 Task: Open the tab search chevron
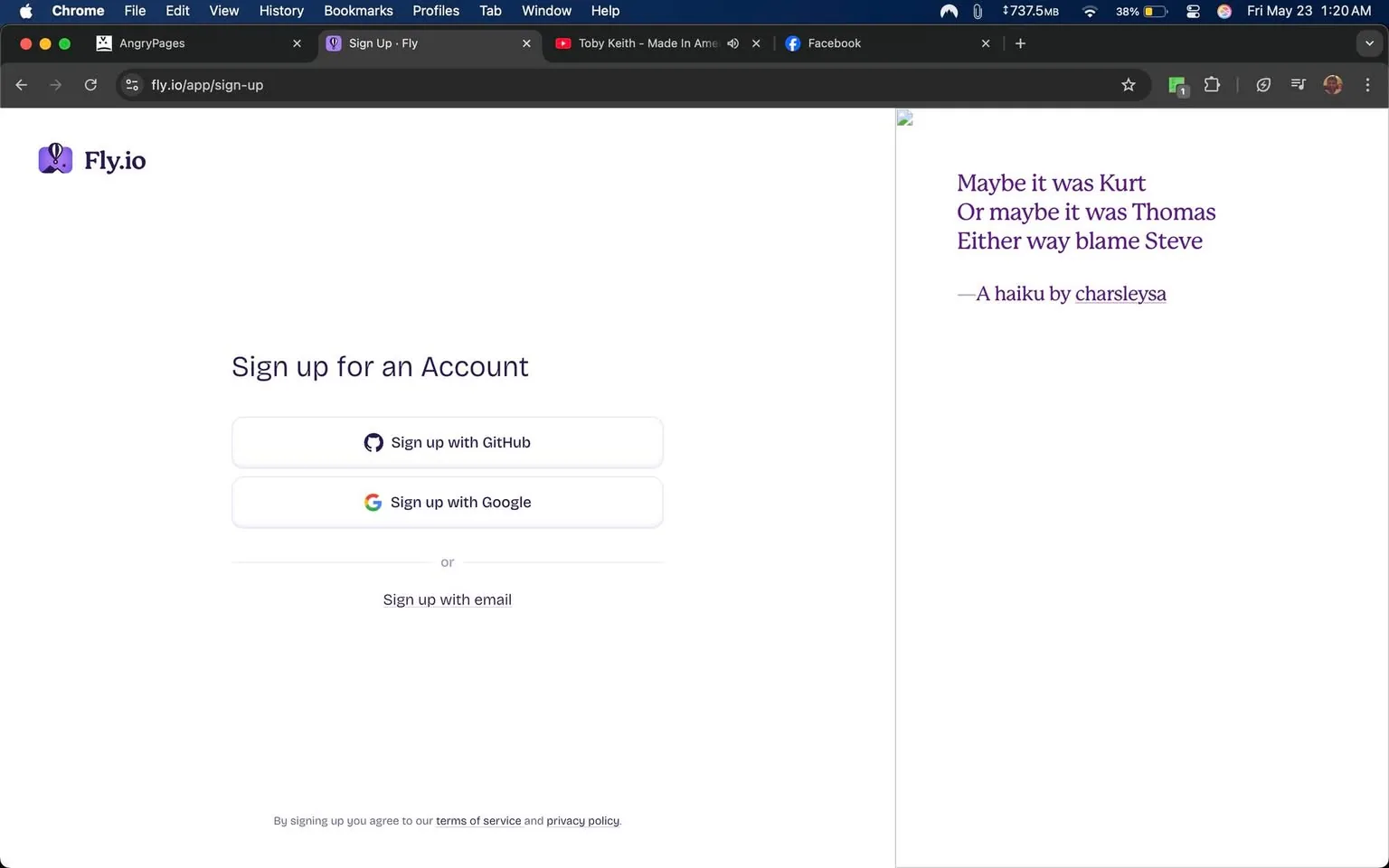coord(1369,43)
